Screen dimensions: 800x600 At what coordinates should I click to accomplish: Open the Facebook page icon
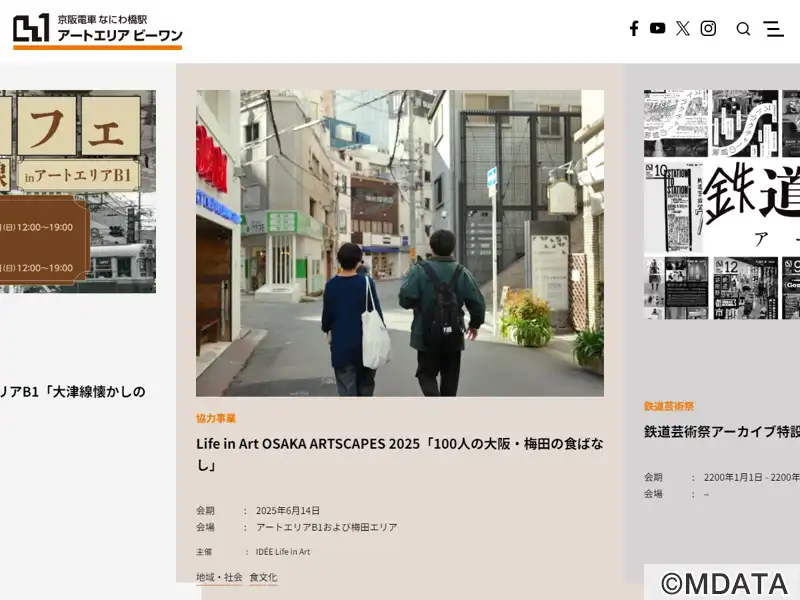(634, 29)
